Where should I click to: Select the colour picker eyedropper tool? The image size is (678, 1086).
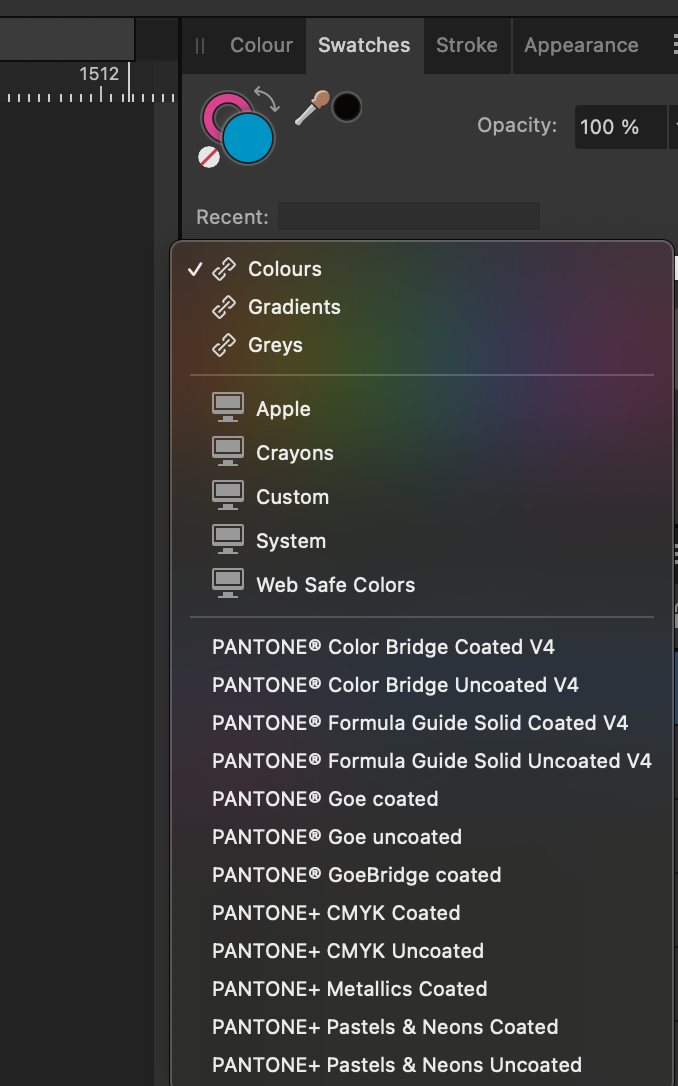coord(311,108)
